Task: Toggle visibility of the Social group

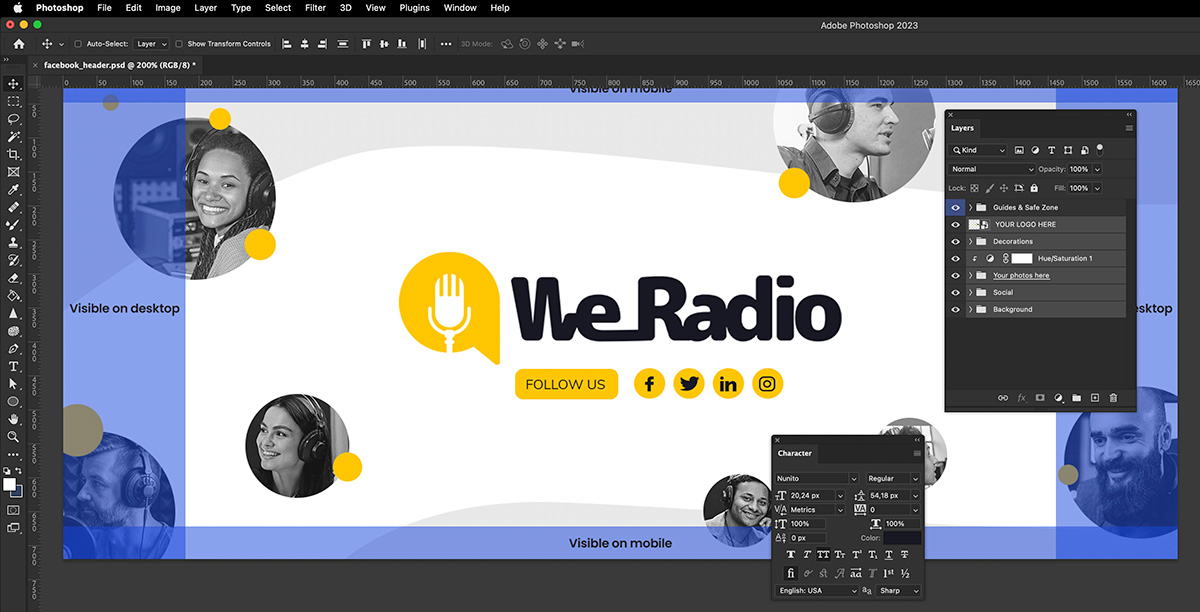Action: [956, 293]
